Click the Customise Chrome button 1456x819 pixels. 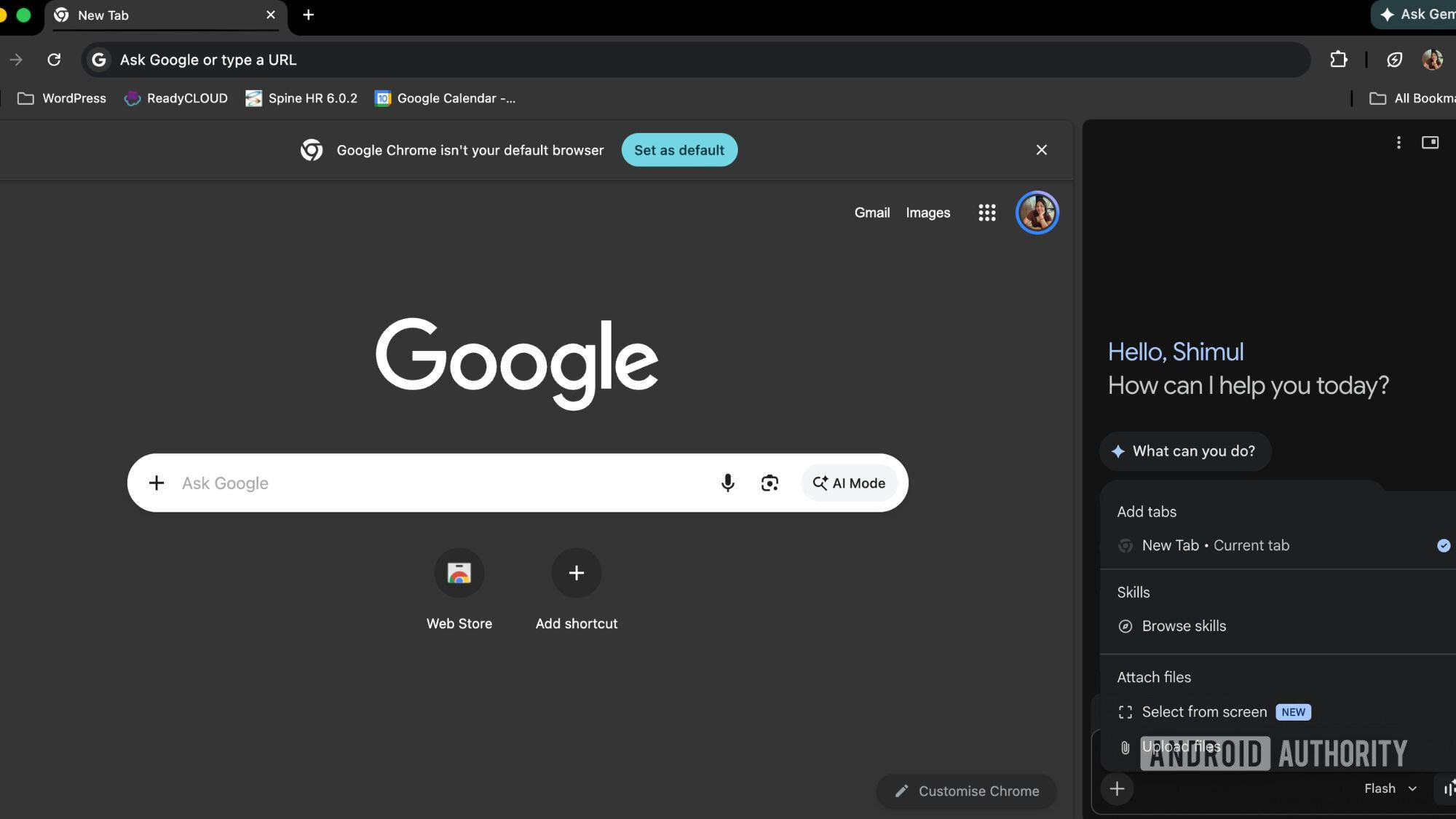pyautogui.click(x=966, y=791)
